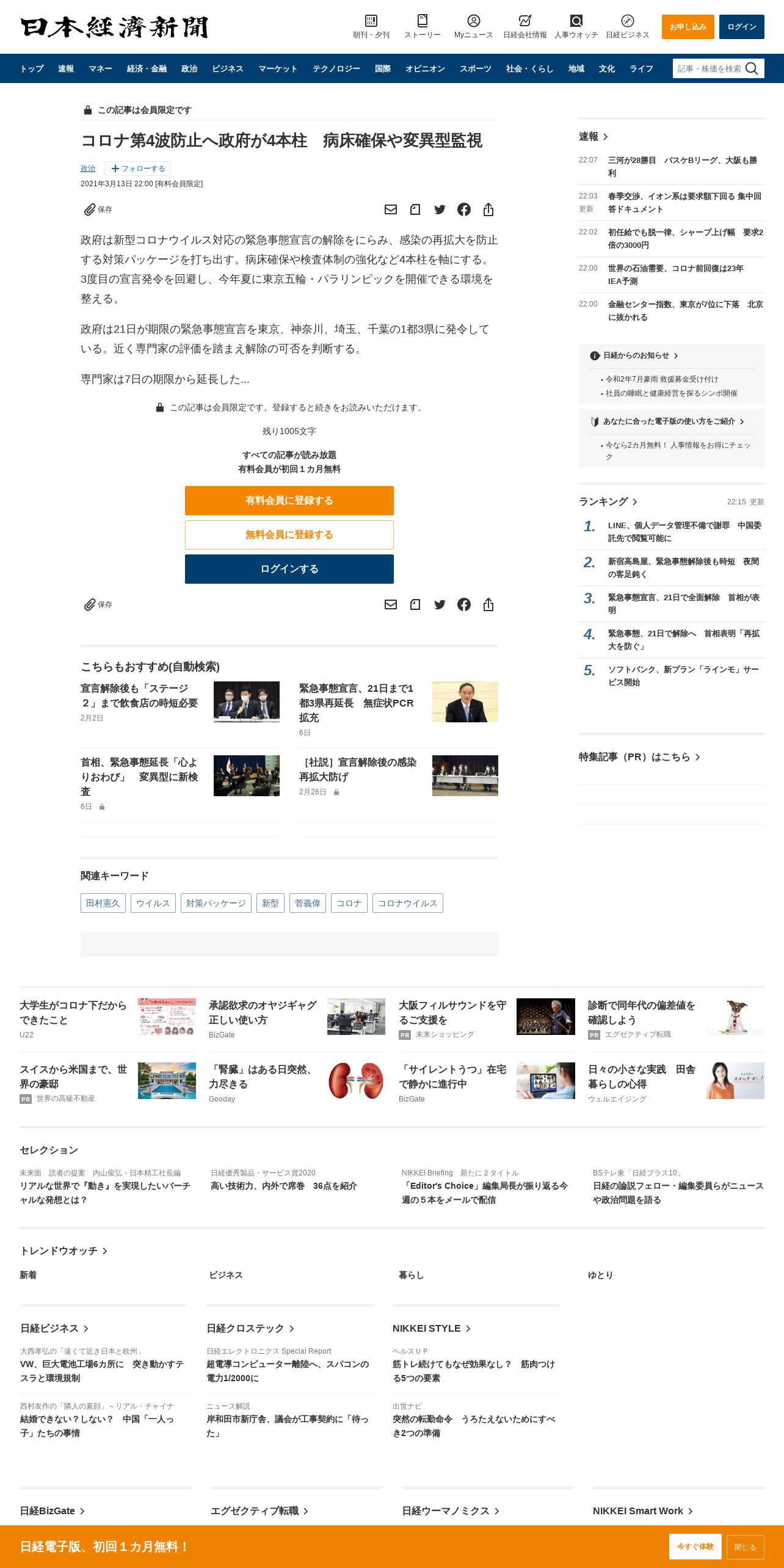The image size is (784, 1568).
Task: Click the 記事・株価を検索 search field
Action: [708, 68]
